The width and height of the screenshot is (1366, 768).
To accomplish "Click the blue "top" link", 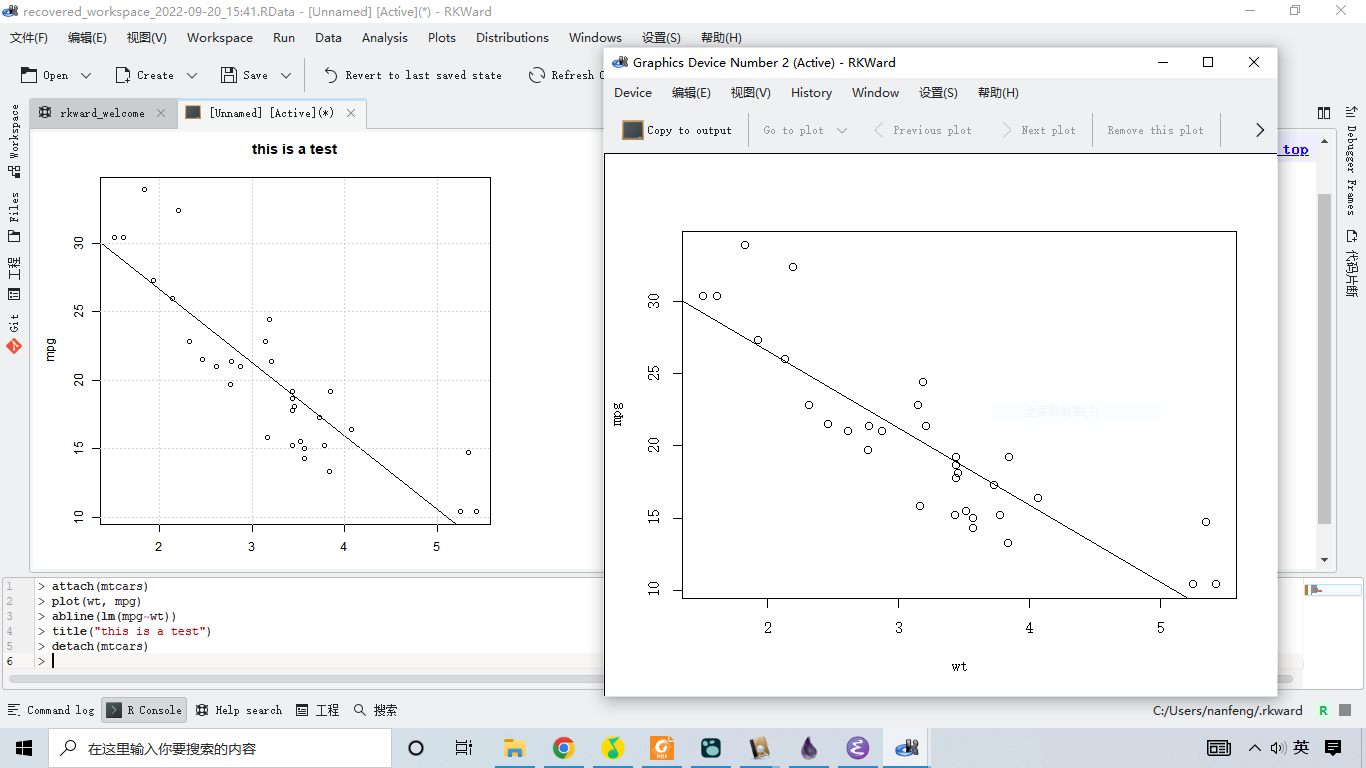I will (x=1295, y=149).
